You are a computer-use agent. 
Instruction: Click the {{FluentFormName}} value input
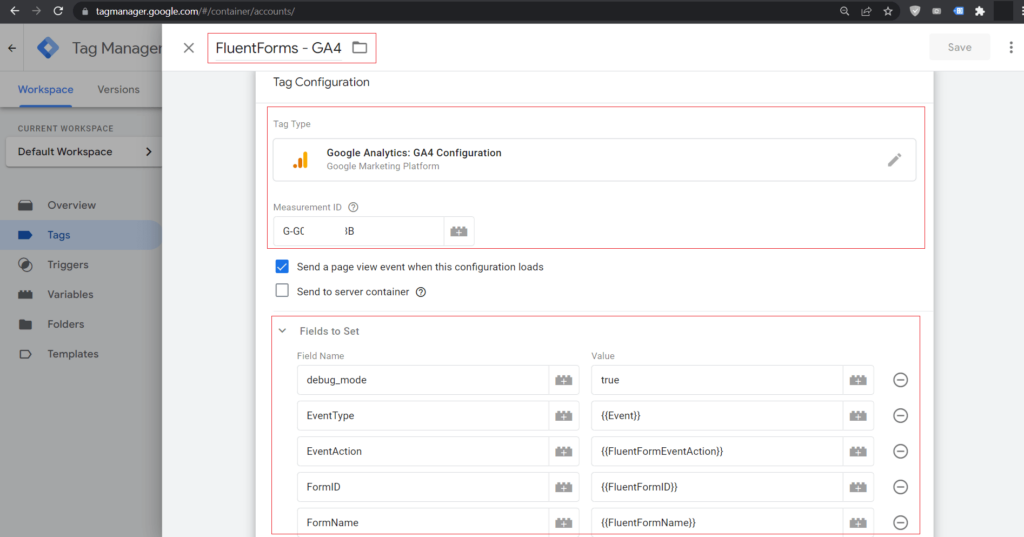pyautogui.click(x=717, y=523)
